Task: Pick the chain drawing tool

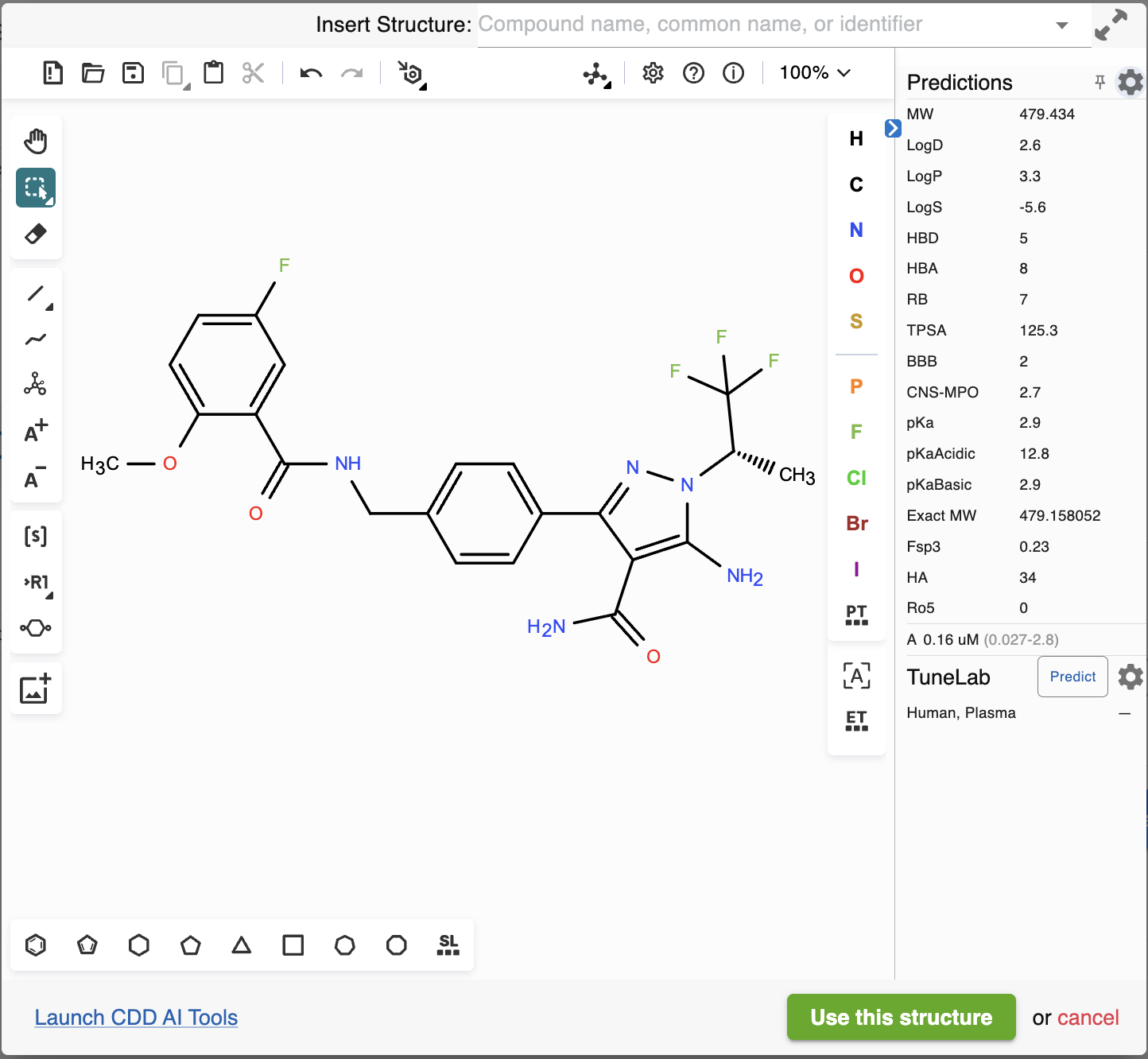Action: (x=36, y=340)
